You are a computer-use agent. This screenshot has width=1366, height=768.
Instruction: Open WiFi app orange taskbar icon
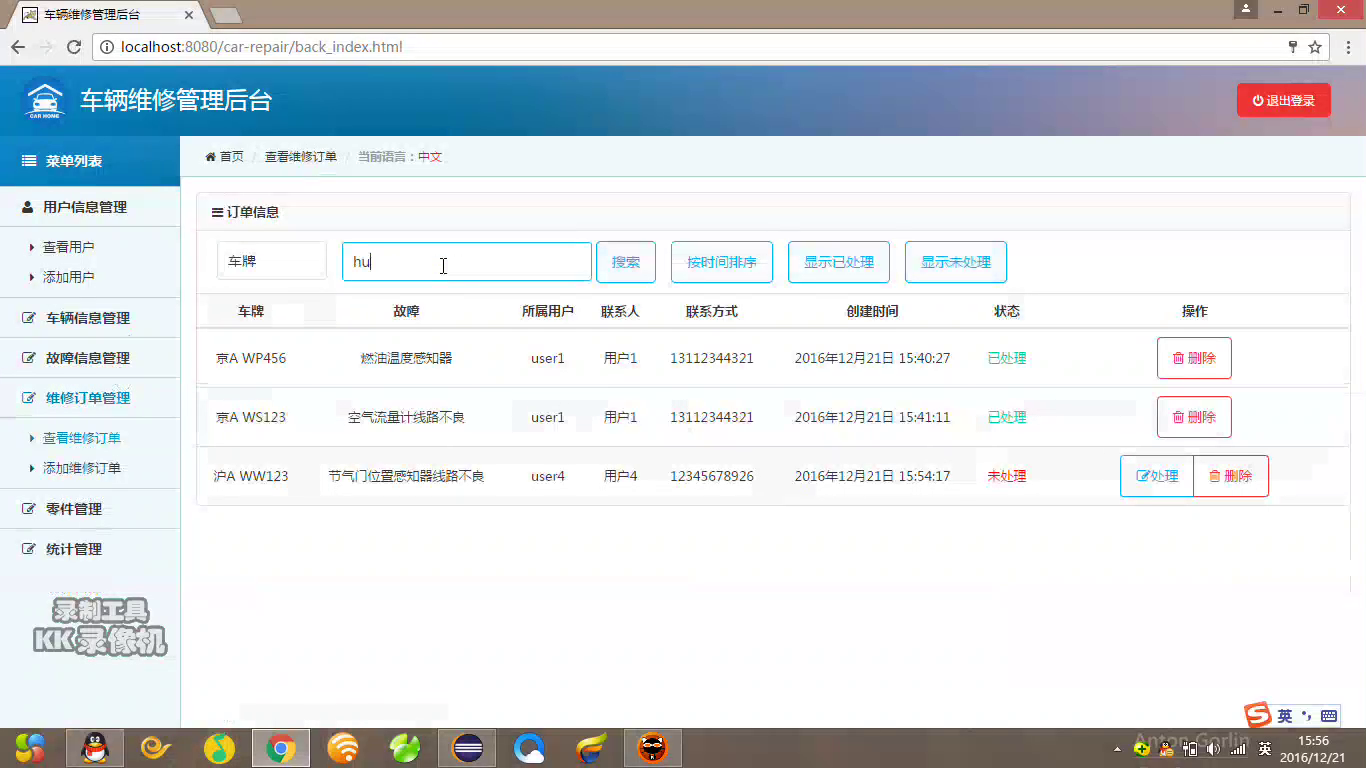point(343,748)
